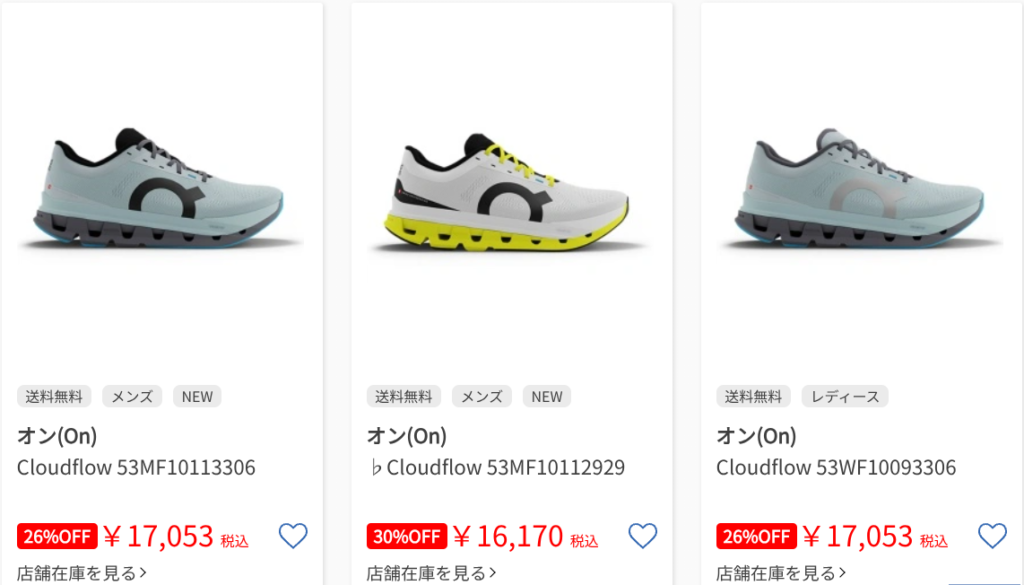Image resolution: width=1024 pixels, height=585 pixels.
Task: Click the 26%OFF badge on first product
Action: click(x=57, y=536)
